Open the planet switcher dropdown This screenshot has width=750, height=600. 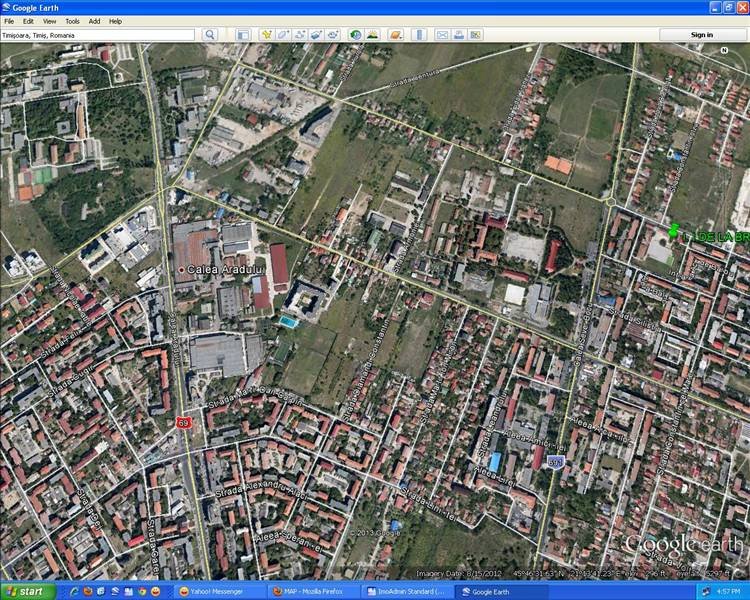[x=397, y=34]
